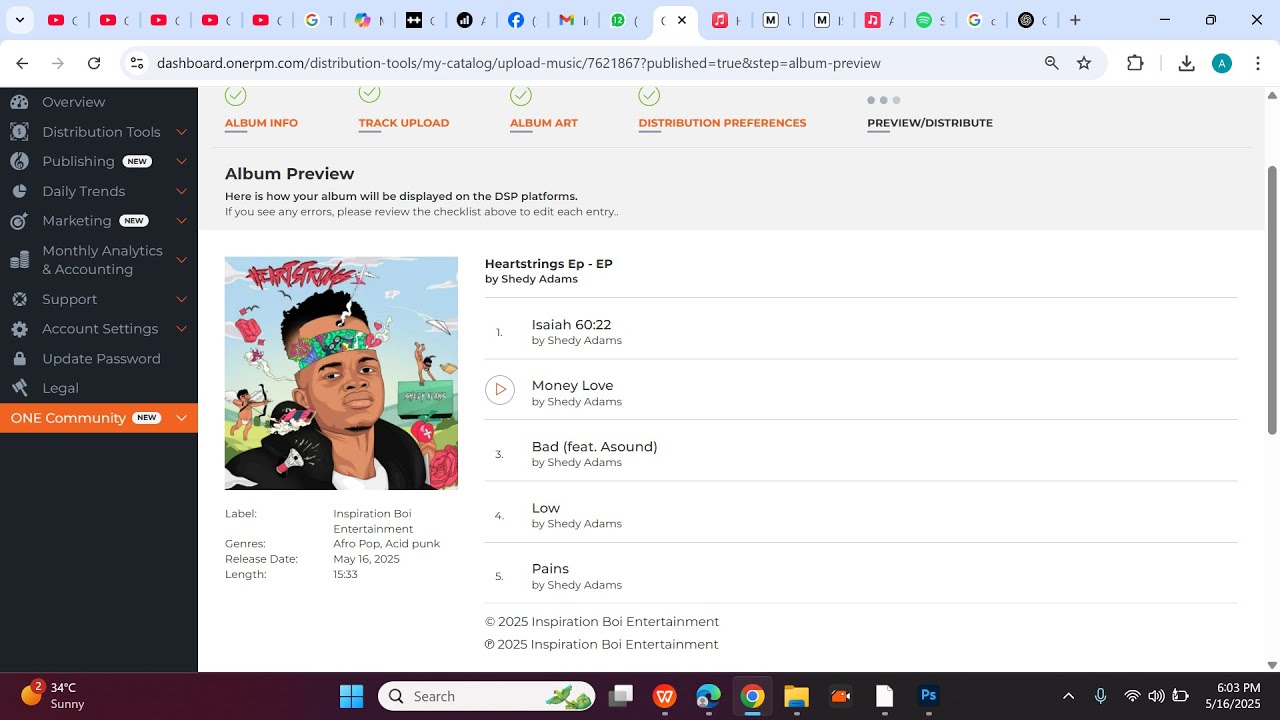Select the Update Password lock icon

click(20, 358)
